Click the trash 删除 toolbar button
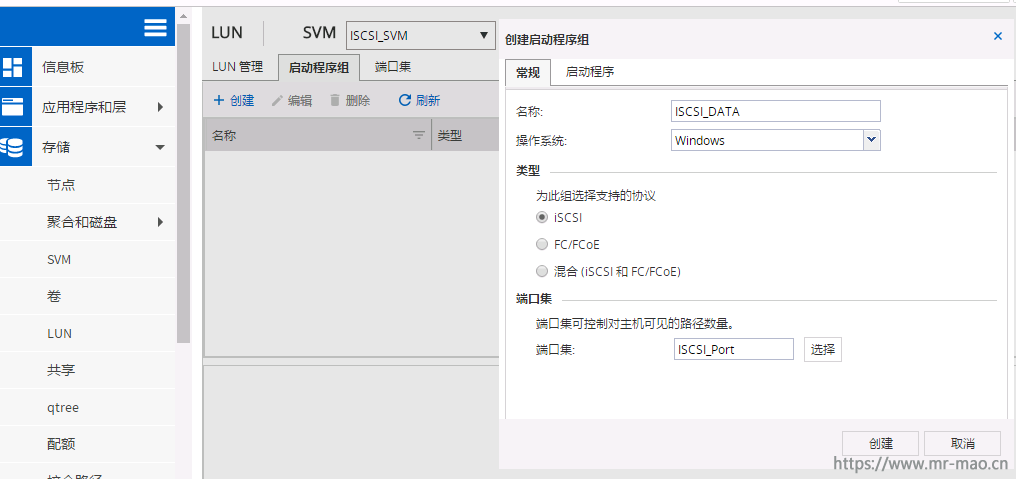This screenshot has width=1016, height=479. coord(350,100)
